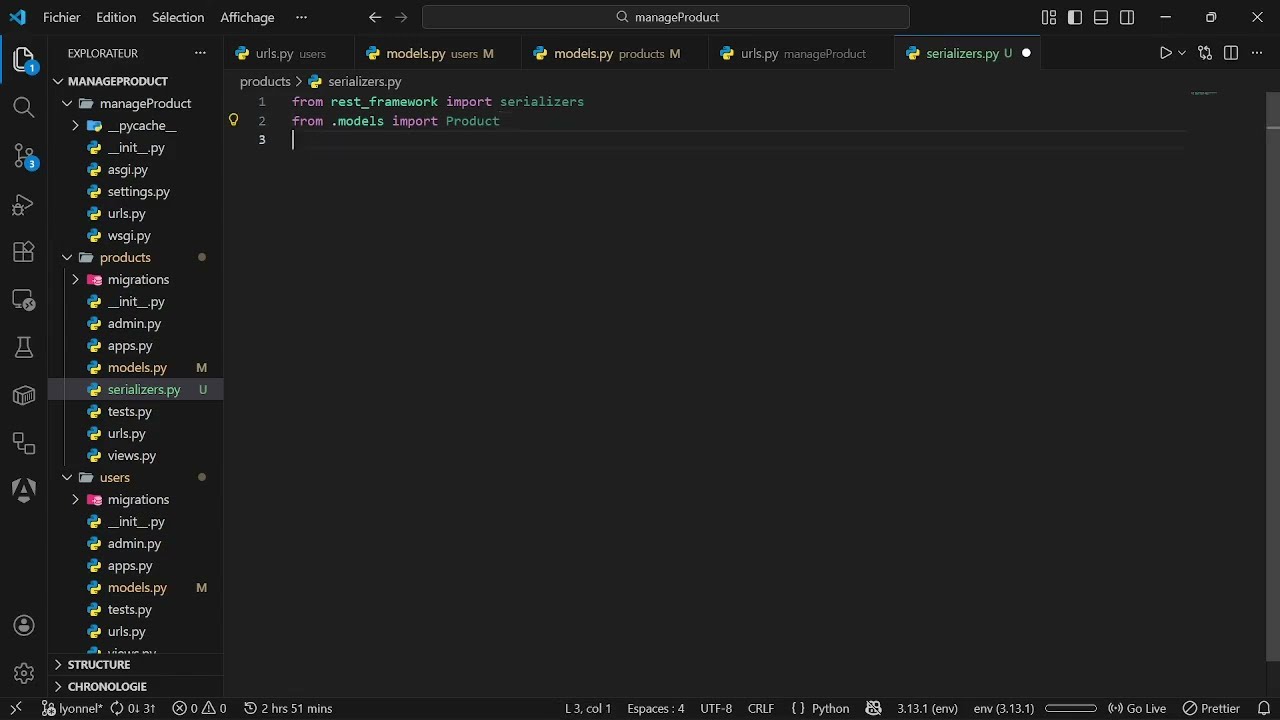Screen dimensions: 1280x720
Task: Toggle Go Live server
Action: coord(1137,708)
